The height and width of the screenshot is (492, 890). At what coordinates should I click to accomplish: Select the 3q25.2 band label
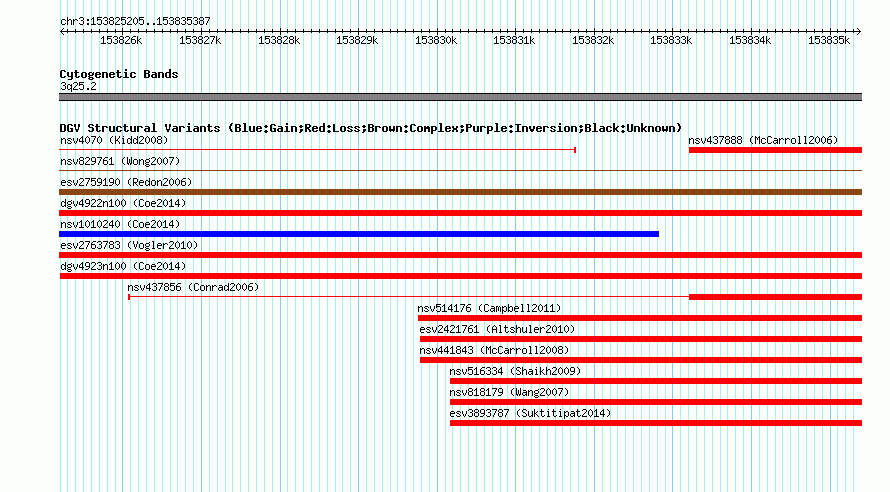78,86
